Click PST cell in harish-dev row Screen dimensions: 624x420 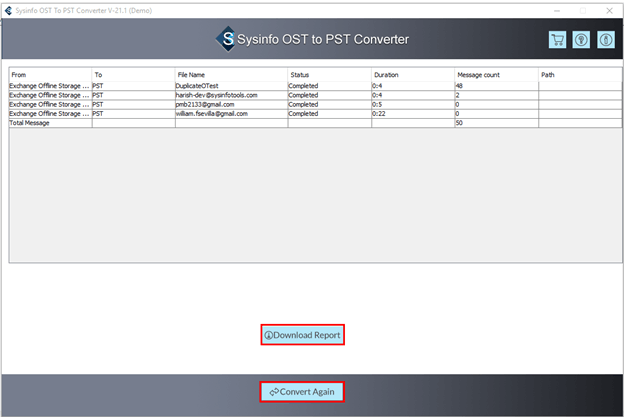pos(133,95)
